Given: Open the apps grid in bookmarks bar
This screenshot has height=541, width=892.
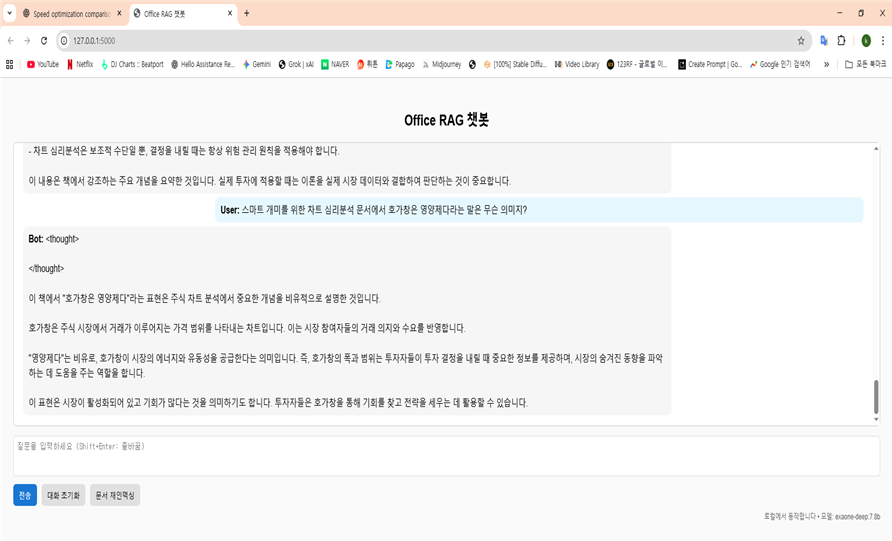Looking at the screenshot, I should click(x=9, y=64).
